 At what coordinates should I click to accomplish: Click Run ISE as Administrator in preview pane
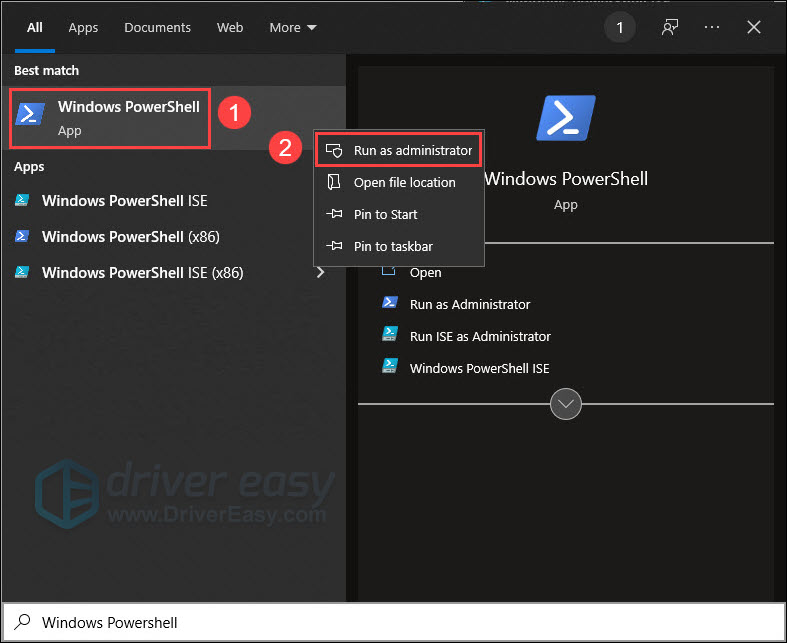click(x=480, y=337)
